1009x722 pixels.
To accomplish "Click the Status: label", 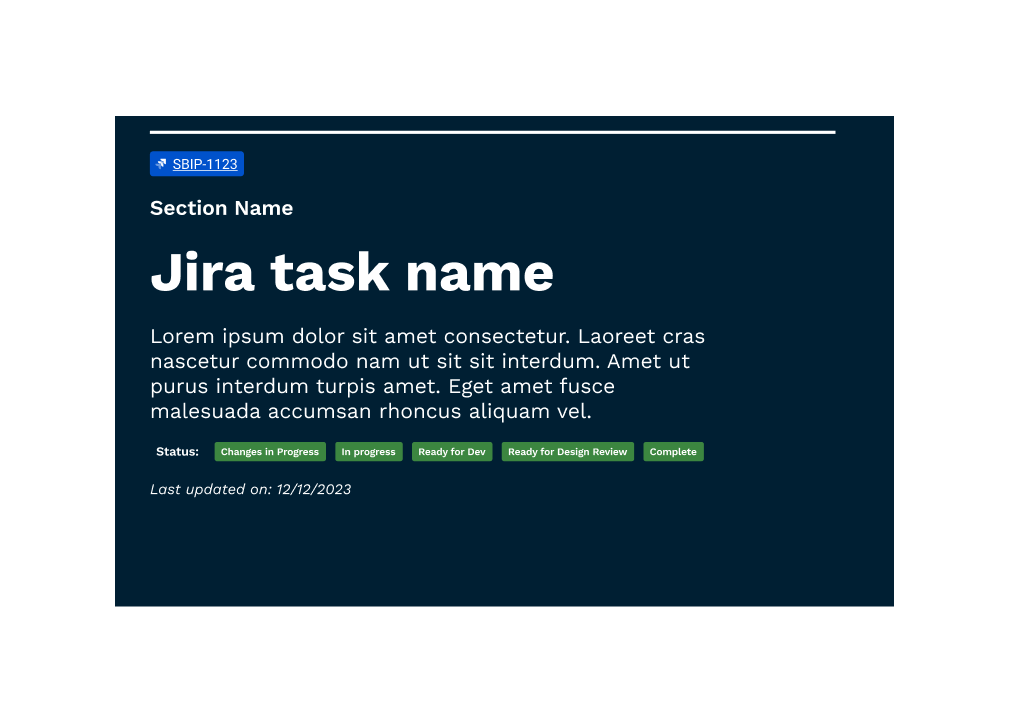I will point(178,452).
